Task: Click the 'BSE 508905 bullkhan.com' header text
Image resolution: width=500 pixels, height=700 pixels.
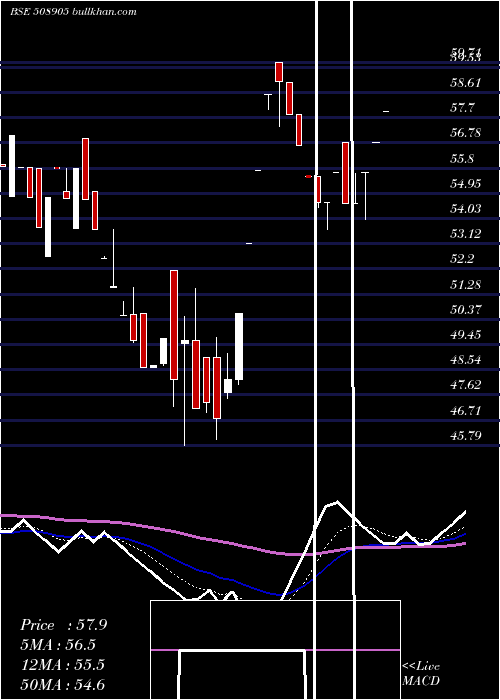Action: coord(73,12)
